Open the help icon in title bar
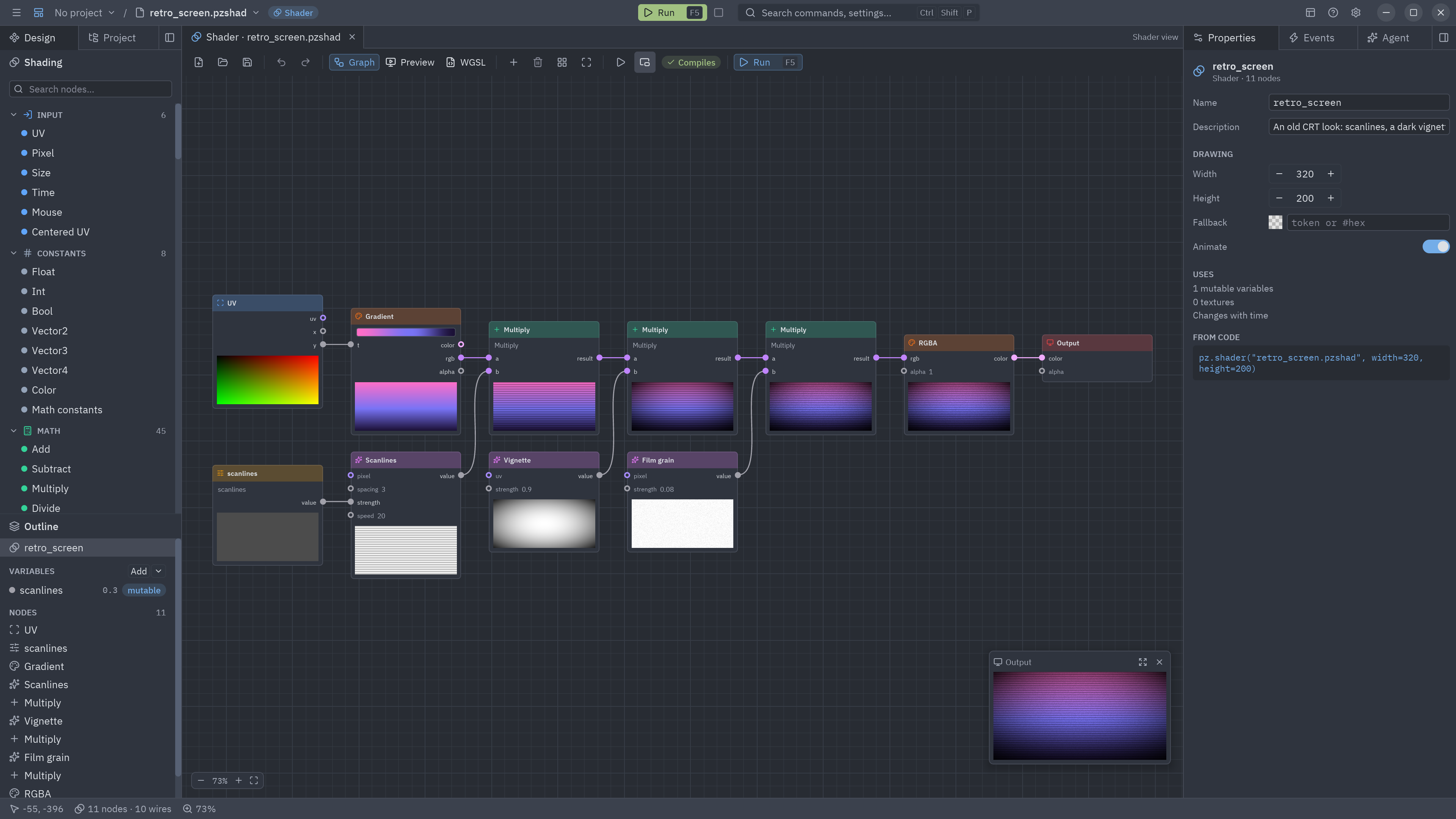This screenshot has width=1456, height=819. (x=1333, y=13)
